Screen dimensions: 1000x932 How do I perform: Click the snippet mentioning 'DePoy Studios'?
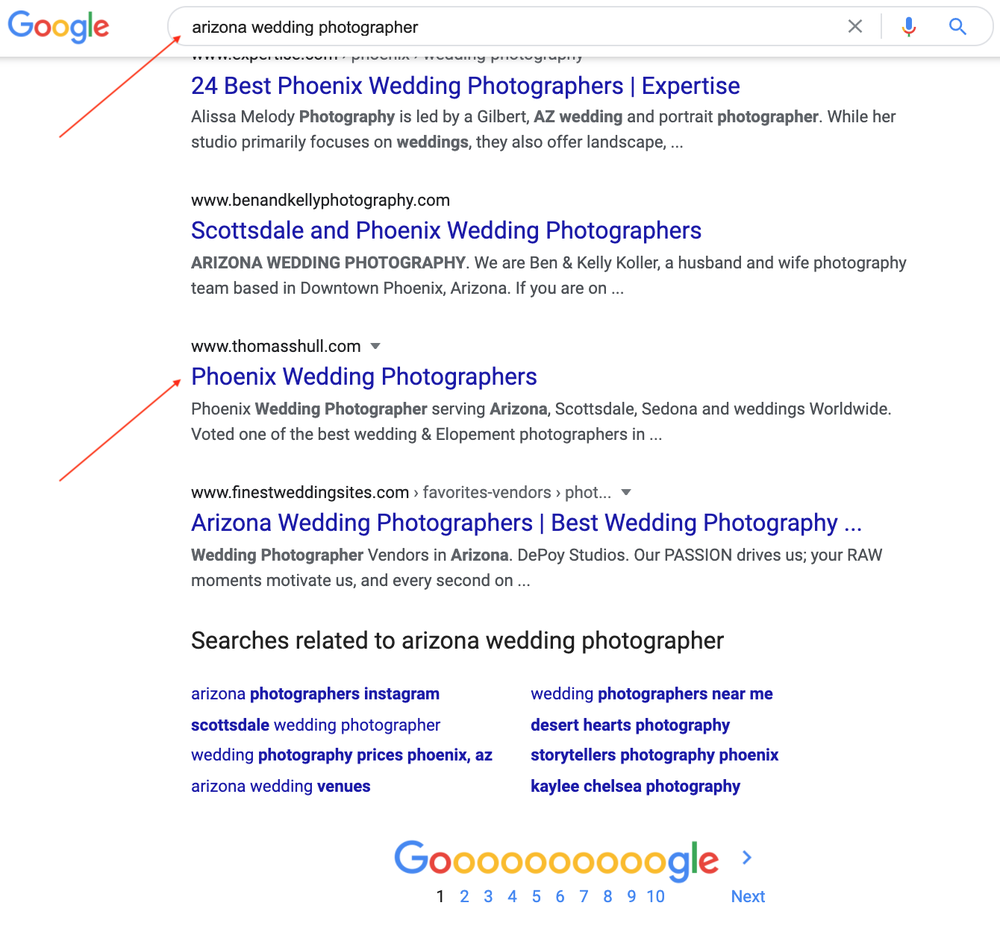click(x=536, y=568)
